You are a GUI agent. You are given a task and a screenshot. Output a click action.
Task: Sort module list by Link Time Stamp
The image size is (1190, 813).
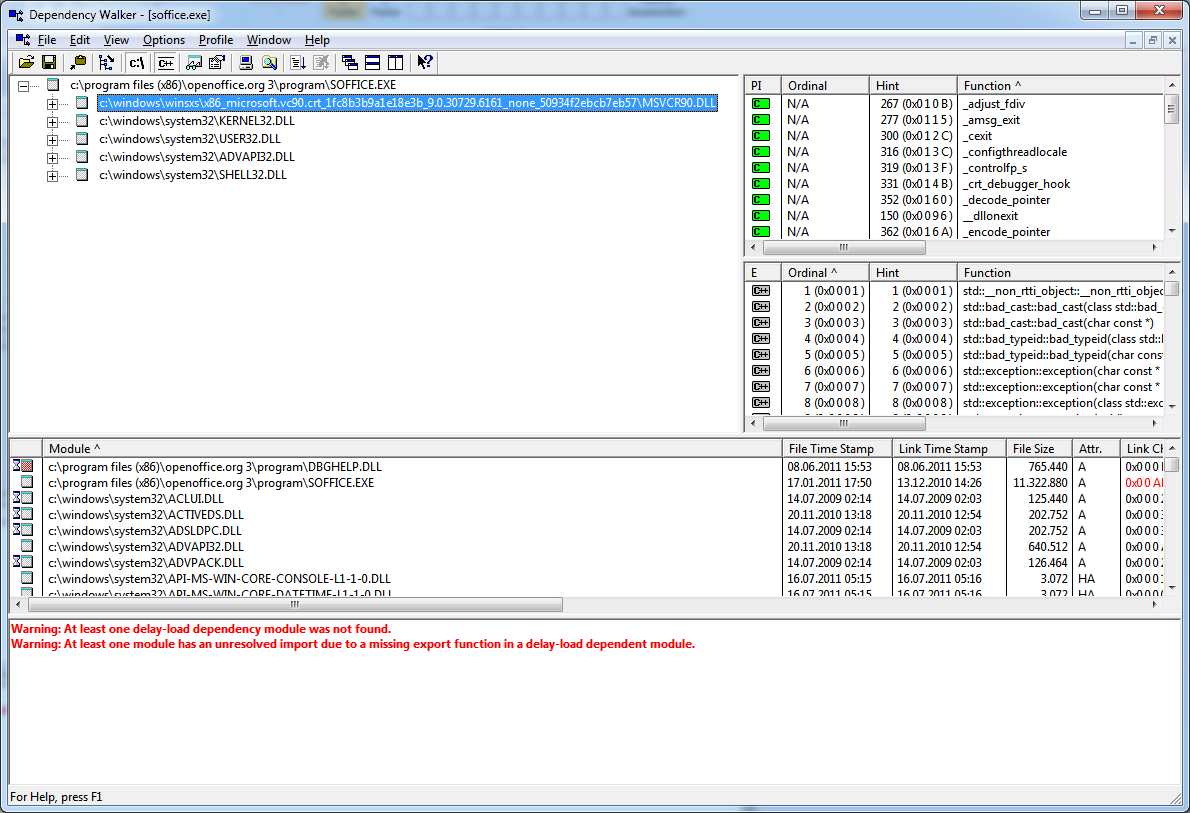point(948,449)
